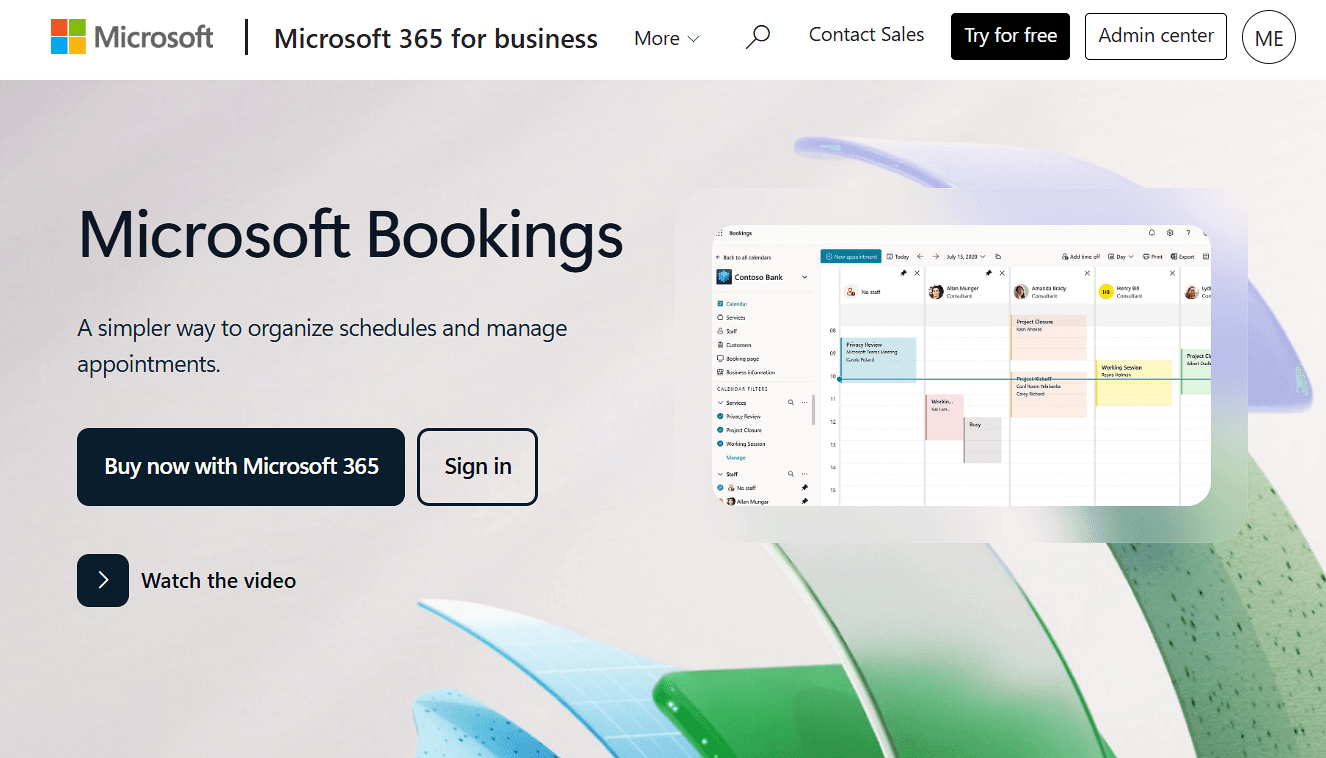Click the Try for free button
The width and height of the screenshot is (1326, 758).
1010,36
